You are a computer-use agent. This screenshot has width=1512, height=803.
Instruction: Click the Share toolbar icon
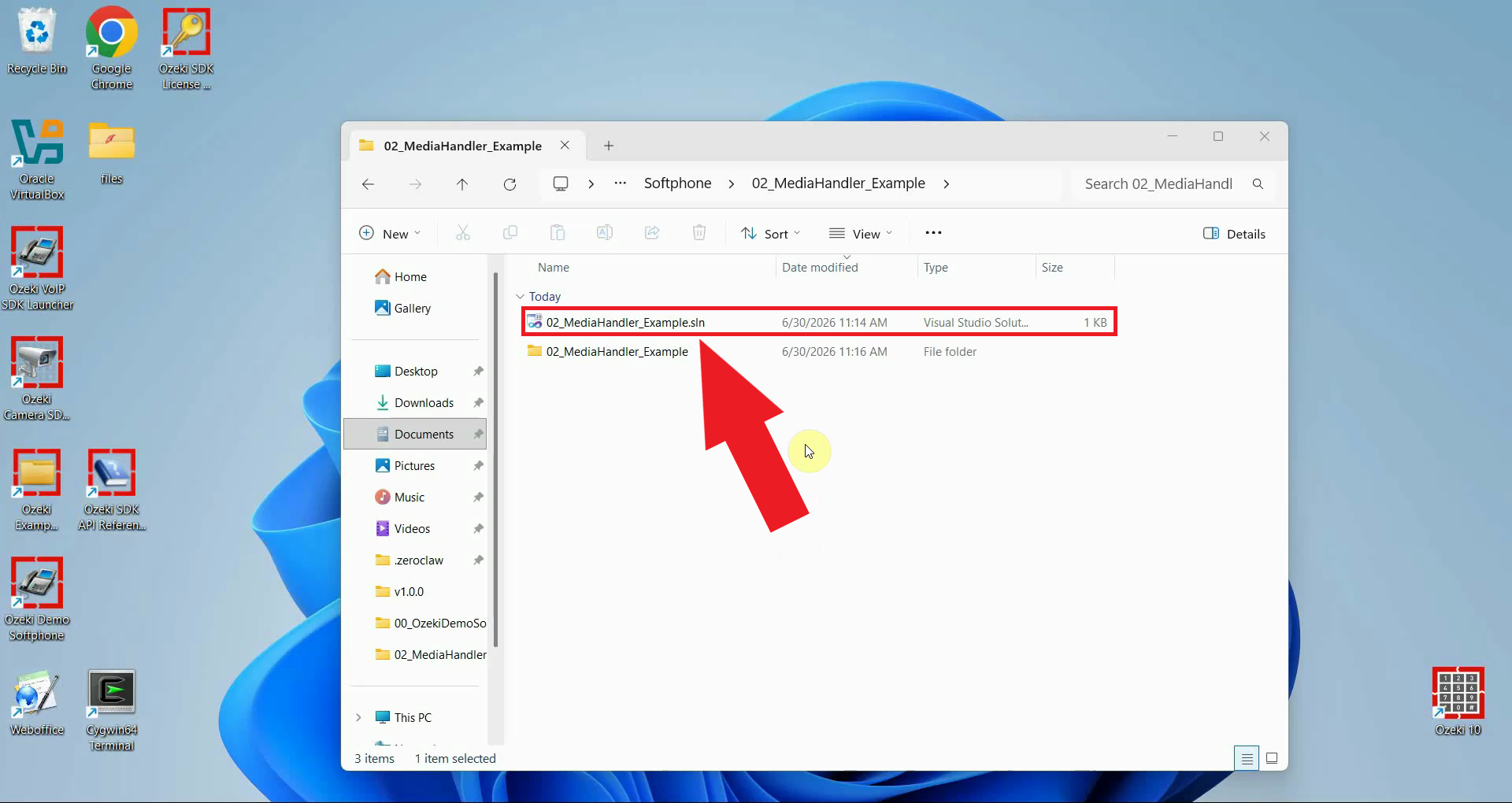(x=652, y=233)
